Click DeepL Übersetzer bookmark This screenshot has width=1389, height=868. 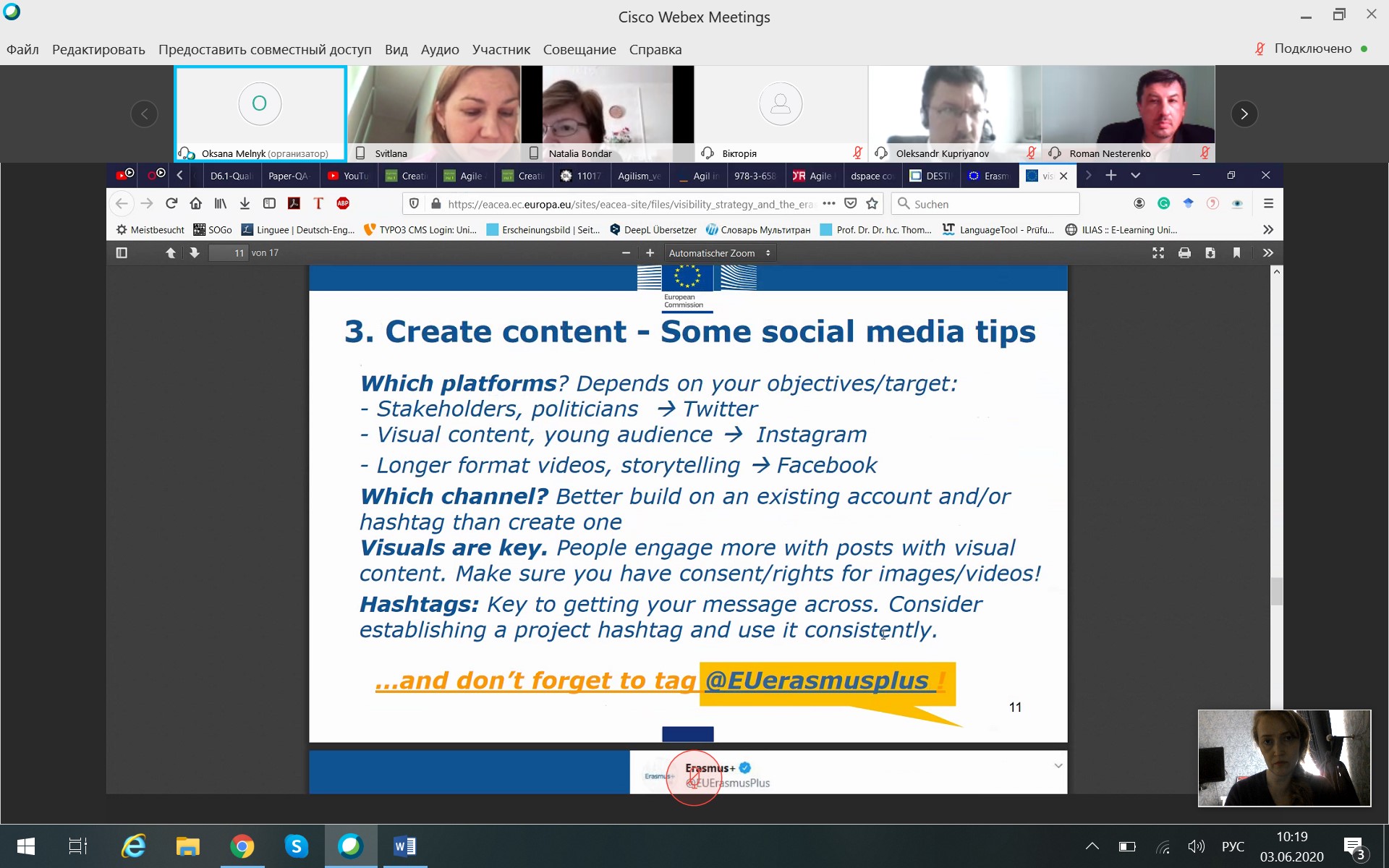[x=653, y=229]
